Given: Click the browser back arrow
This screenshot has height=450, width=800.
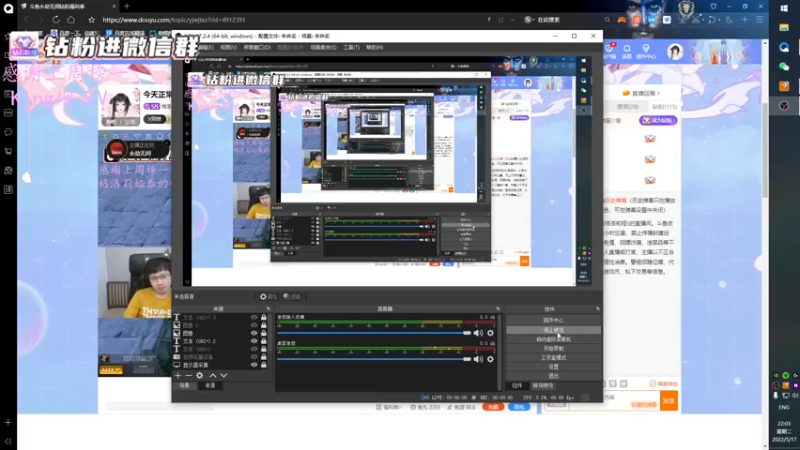Looking at the screenshot, I should [x=26, y=19].
